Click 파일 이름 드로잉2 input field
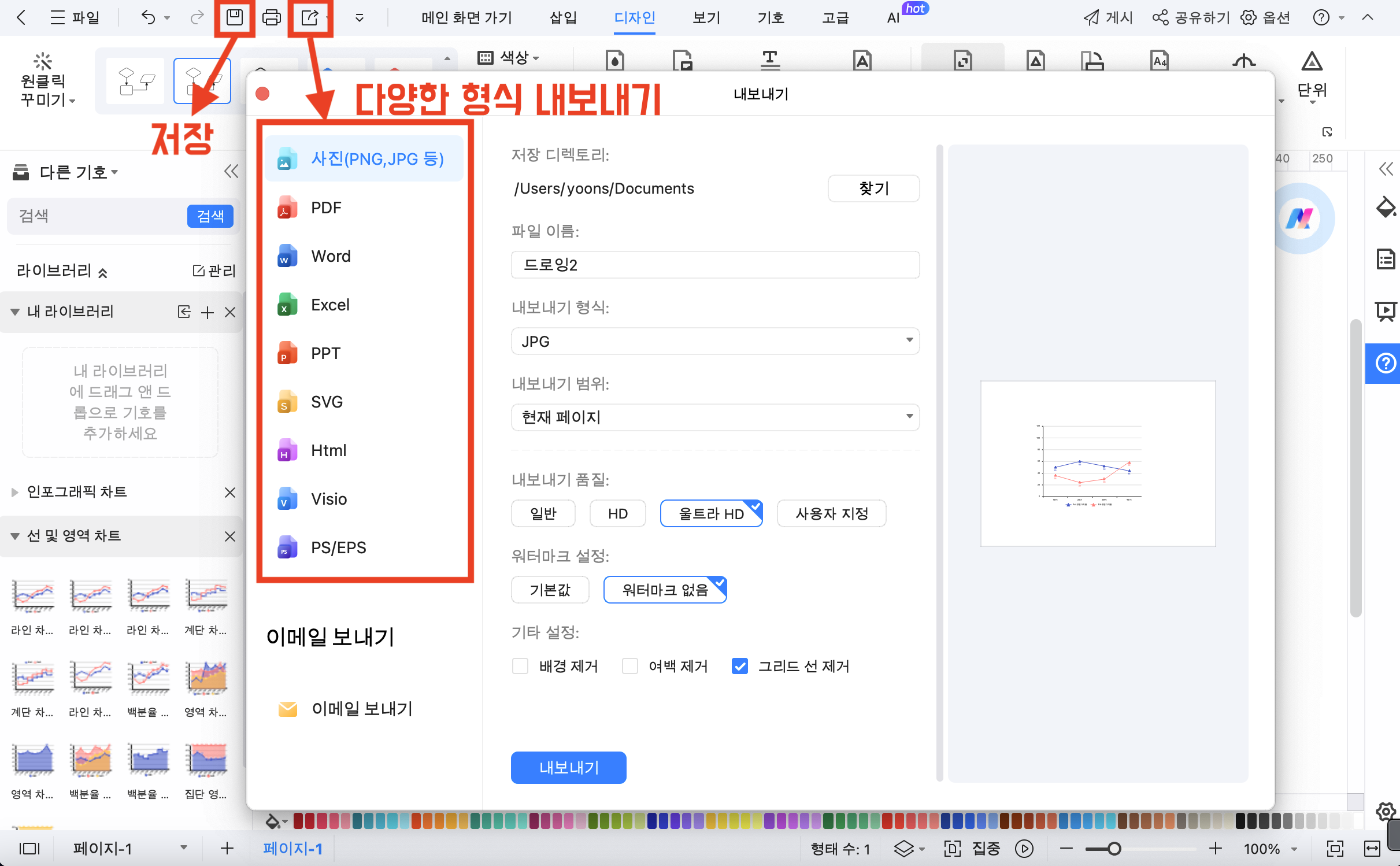This screenshot has height=866, width=1400. click(713, 264)
